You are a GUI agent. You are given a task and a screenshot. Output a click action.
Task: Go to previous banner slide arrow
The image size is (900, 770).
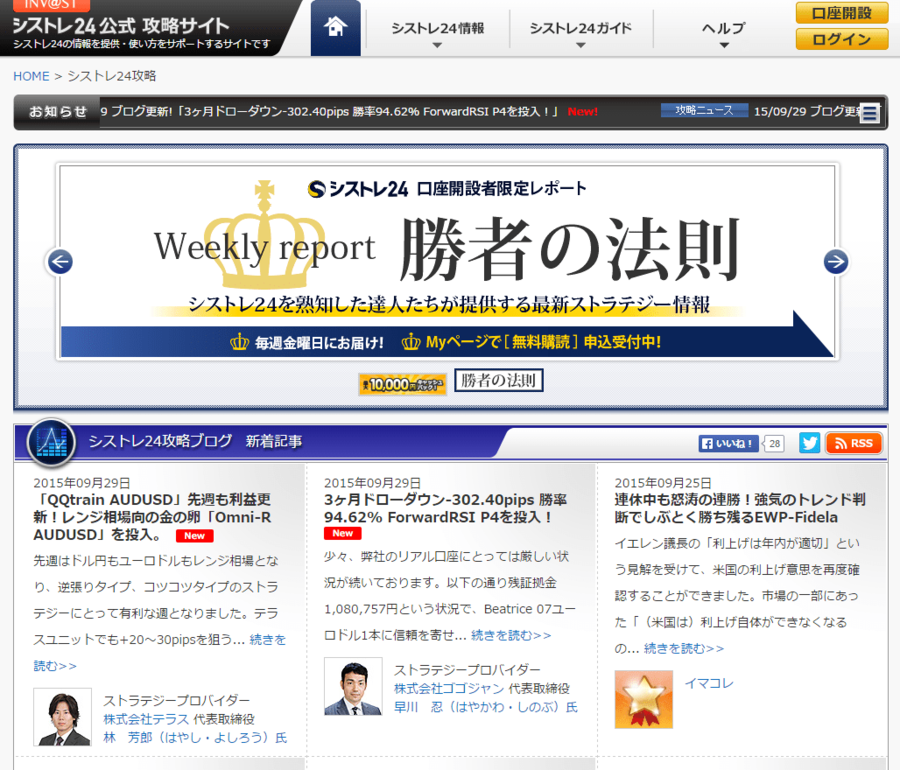click(x=60, y=262)
